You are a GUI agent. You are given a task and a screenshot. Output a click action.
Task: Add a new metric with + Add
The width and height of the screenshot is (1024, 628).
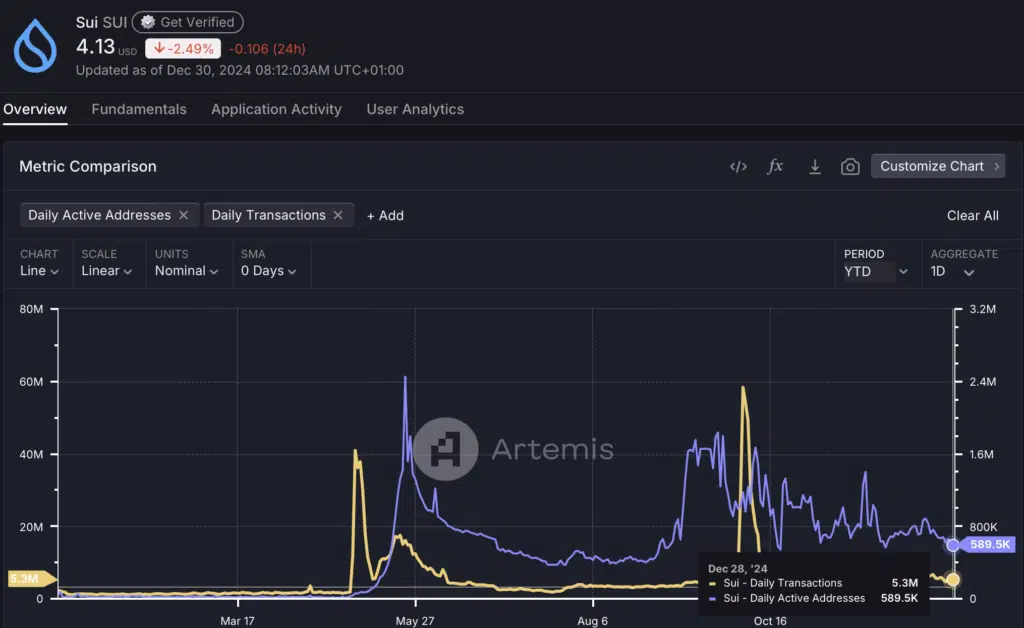coord(385,215)
